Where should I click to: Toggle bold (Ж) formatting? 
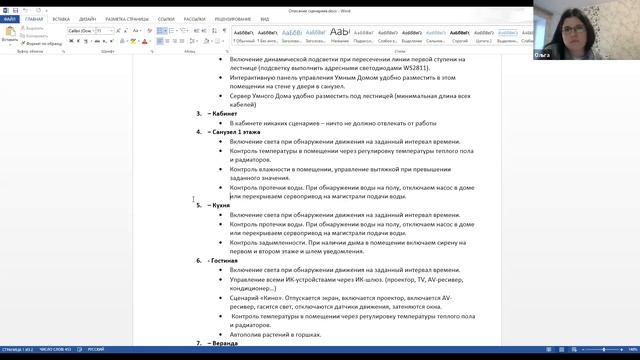pos(71,41)
